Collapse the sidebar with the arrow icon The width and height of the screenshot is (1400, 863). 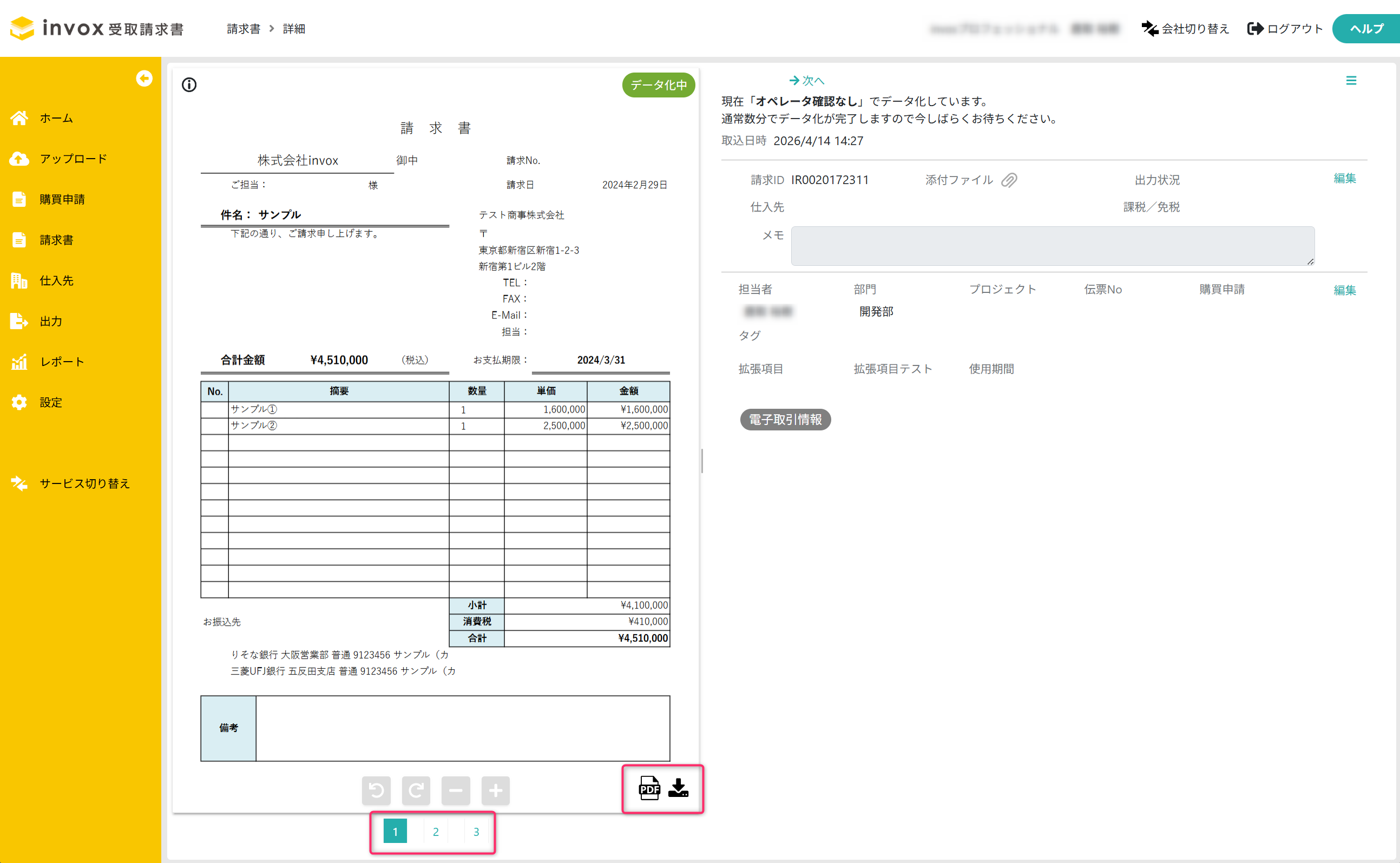click(x=144, y=78)
